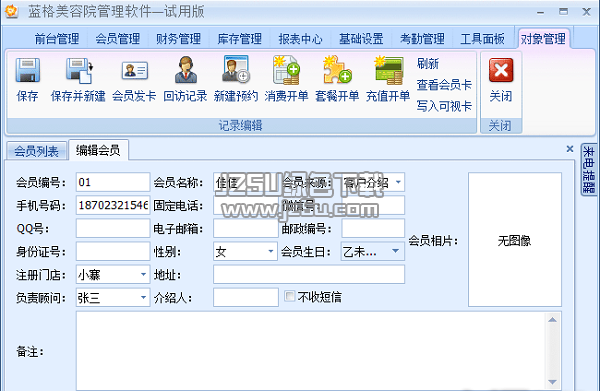Open the 会员生日 date dropdown
The width and height of the screenshot is (601, 391).
[396, 251]
